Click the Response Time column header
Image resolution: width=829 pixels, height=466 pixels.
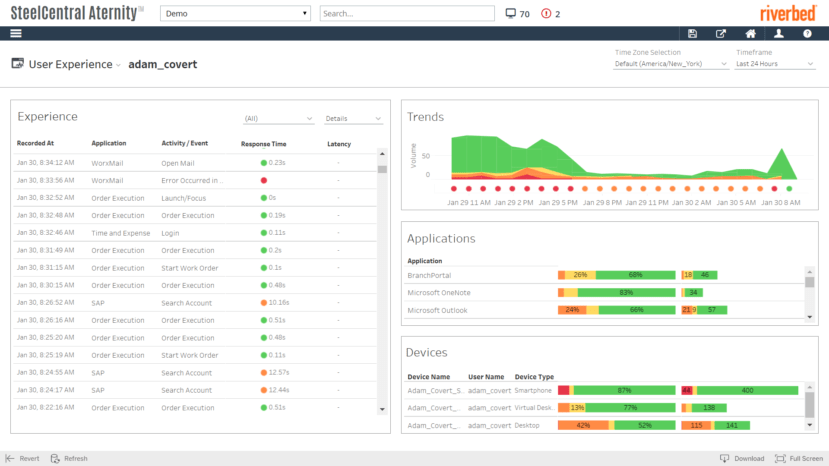[x=263, y=144]
